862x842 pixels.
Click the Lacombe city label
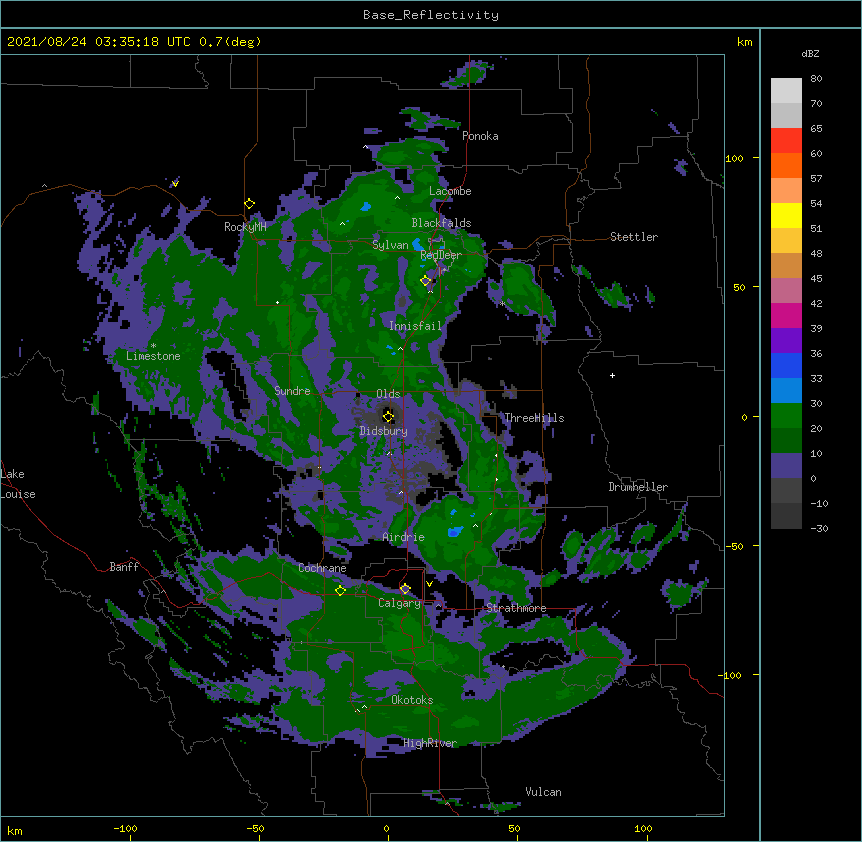click(450, 191)
